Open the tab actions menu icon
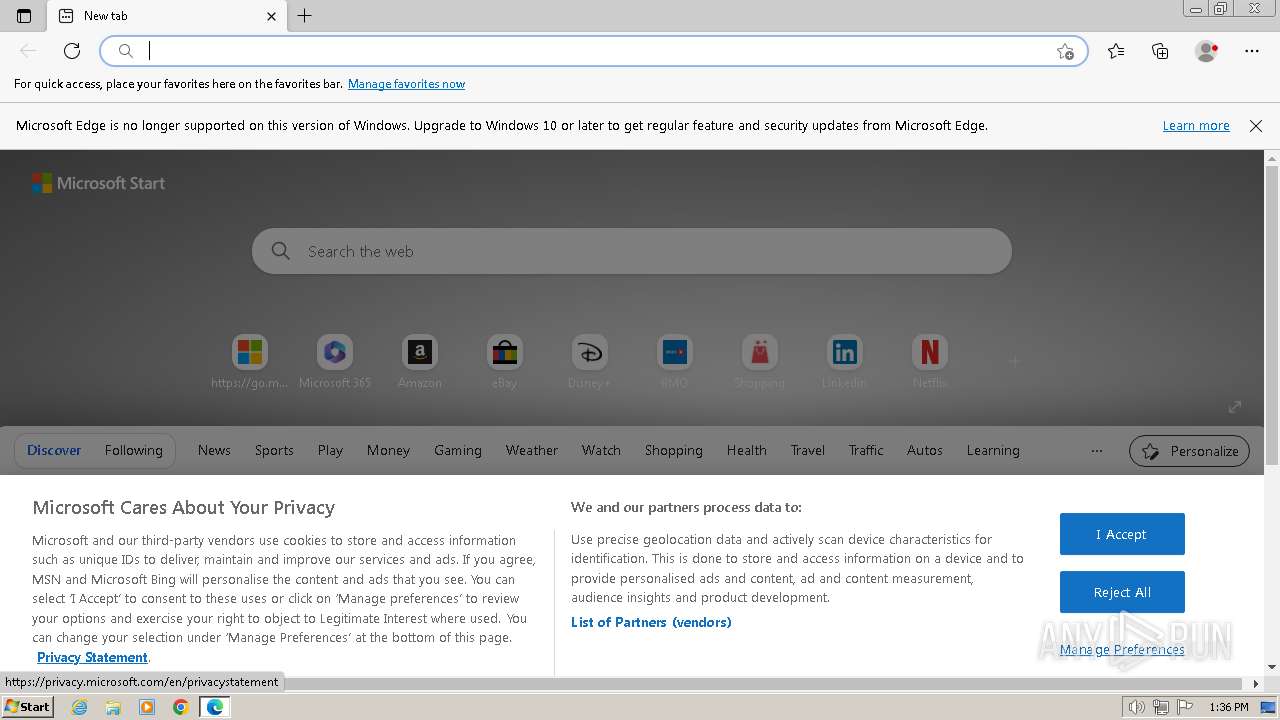 [24, 16]
